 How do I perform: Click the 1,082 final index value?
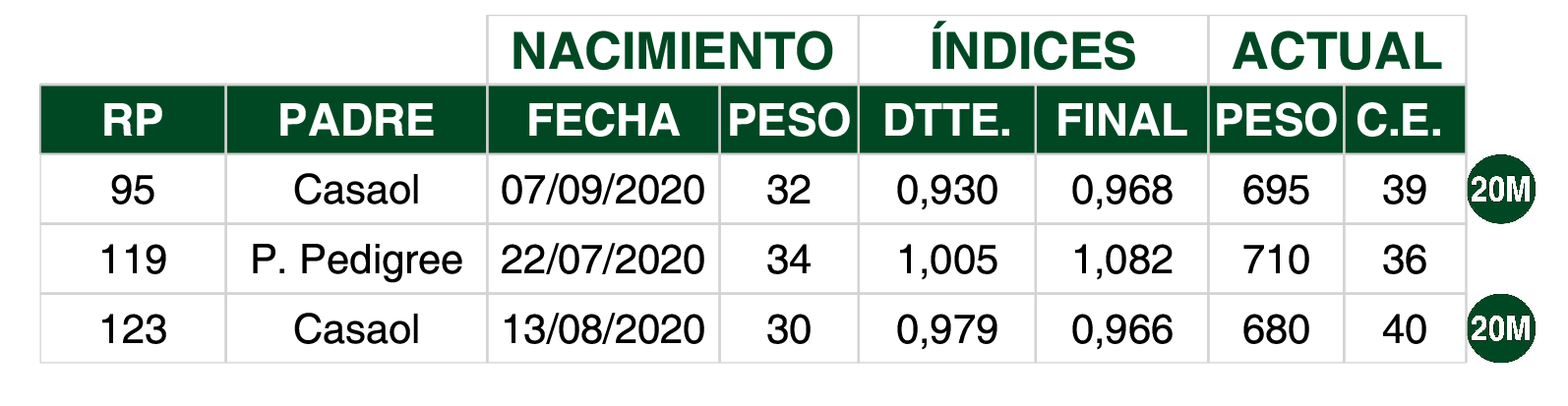pyautogui.click(x=1121, y=260)
